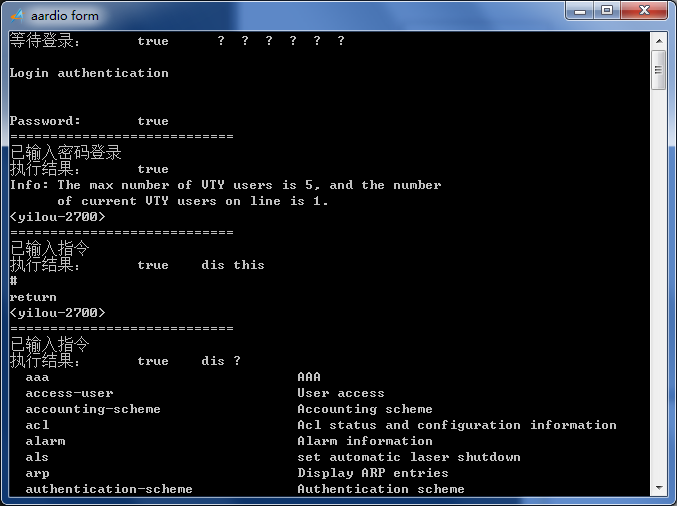The image size is (677, 506).
Task: Click the 'acl' command entry
Action: [37, 425]
